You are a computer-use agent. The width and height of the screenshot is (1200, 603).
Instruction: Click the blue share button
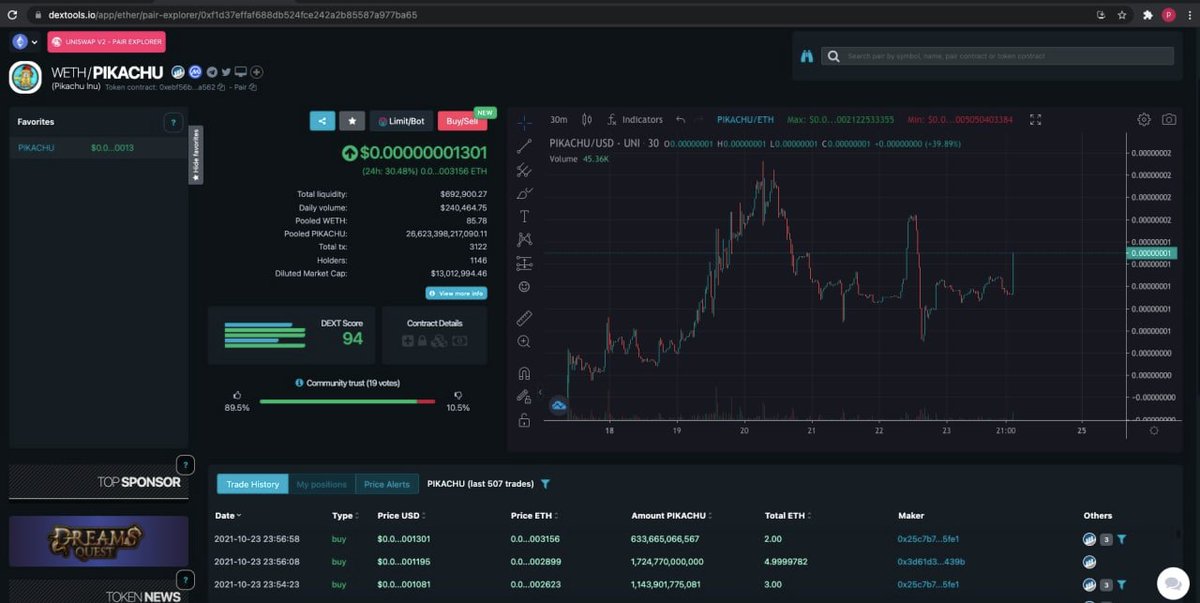click(322, 121)
